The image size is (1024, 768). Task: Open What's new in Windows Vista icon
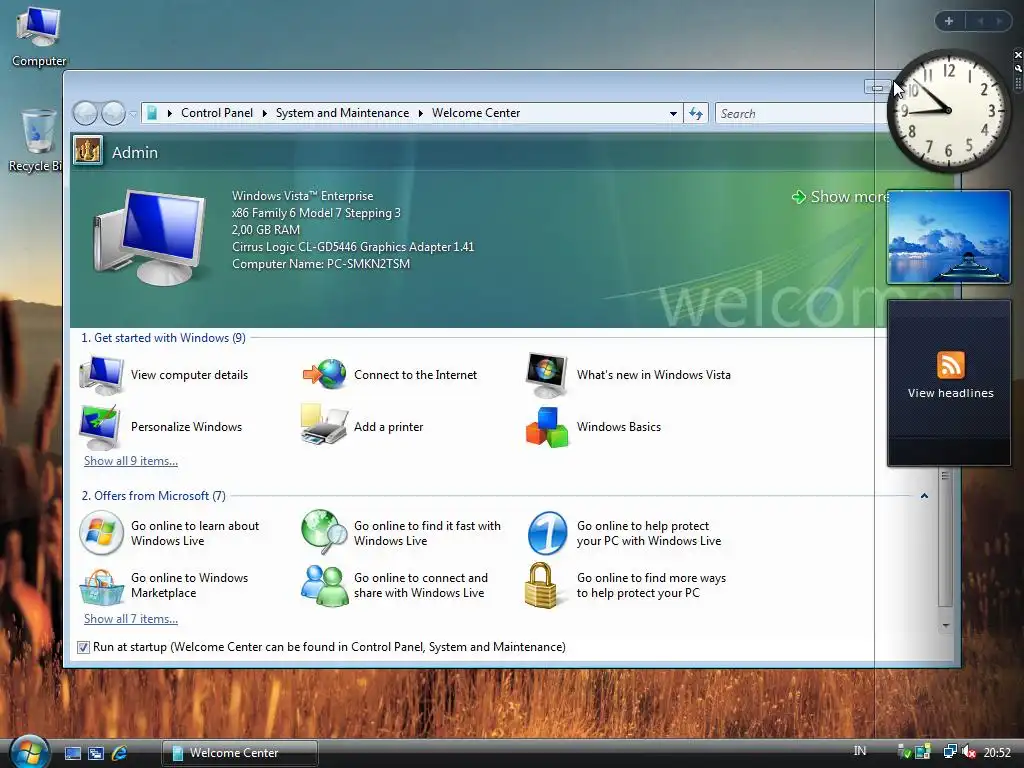coord(547,375)
